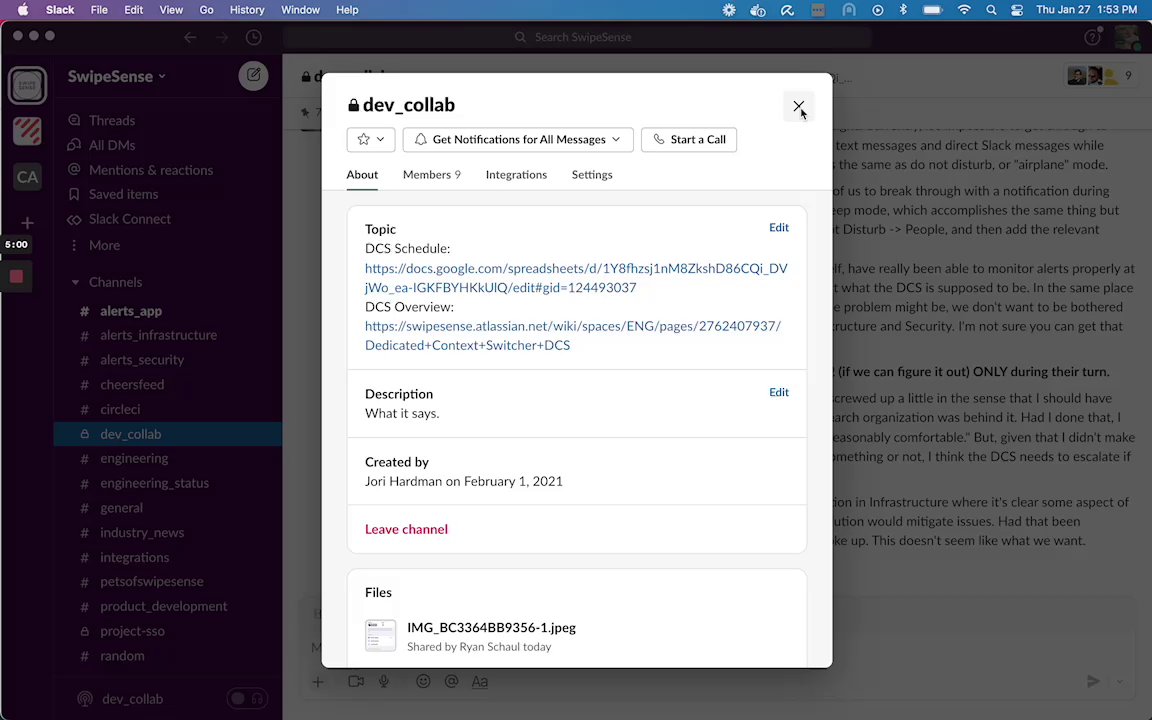The image size is (1152, 720).
Task: Switch to the Integrations tab
Action: [x=516, y=175]
